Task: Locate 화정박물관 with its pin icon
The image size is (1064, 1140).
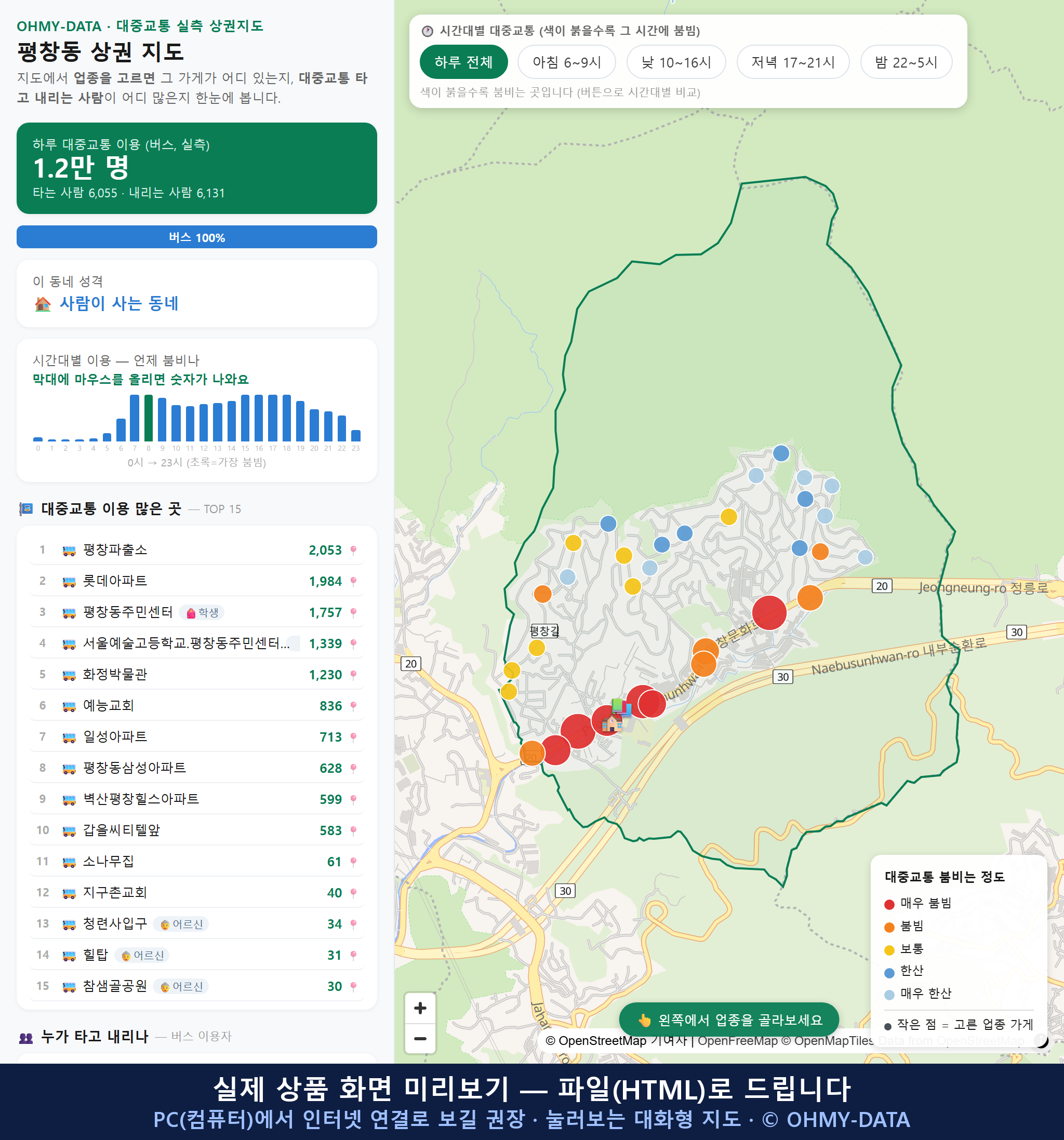Action: tap(353, 674)
